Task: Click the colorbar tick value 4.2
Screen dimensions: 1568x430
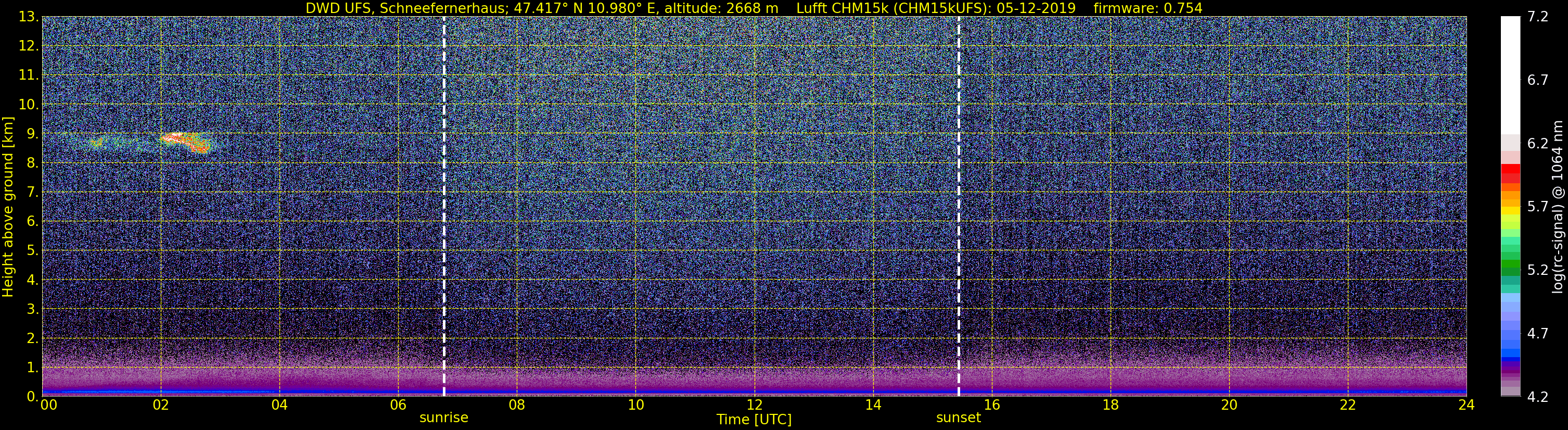Action: (x=1538, y=397)
